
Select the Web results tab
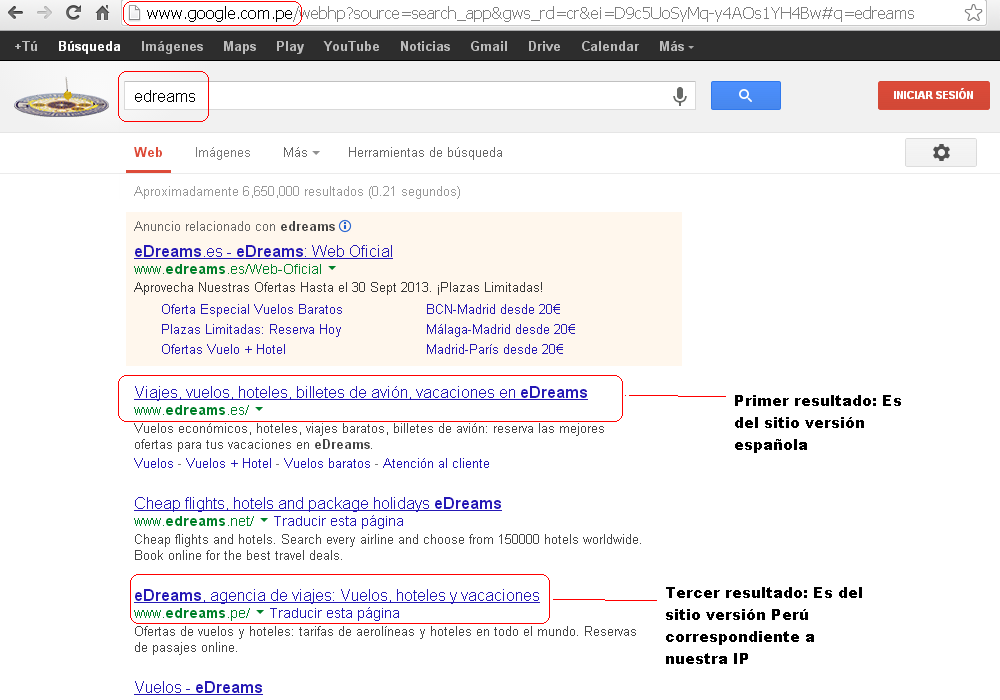pos(148,152)
